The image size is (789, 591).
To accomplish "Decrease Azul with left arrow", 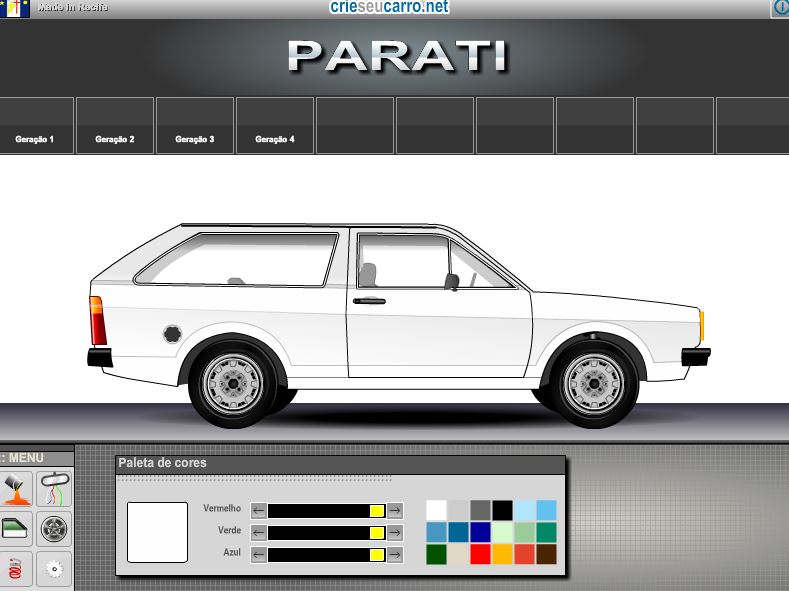I will 259,555.
